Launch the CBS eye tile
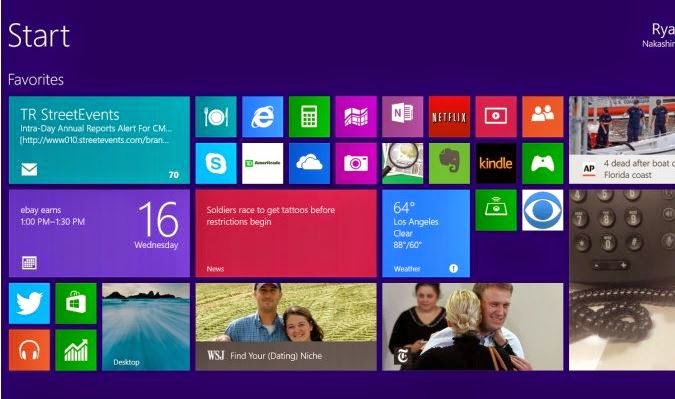The image size is (675, 399). 542,210
